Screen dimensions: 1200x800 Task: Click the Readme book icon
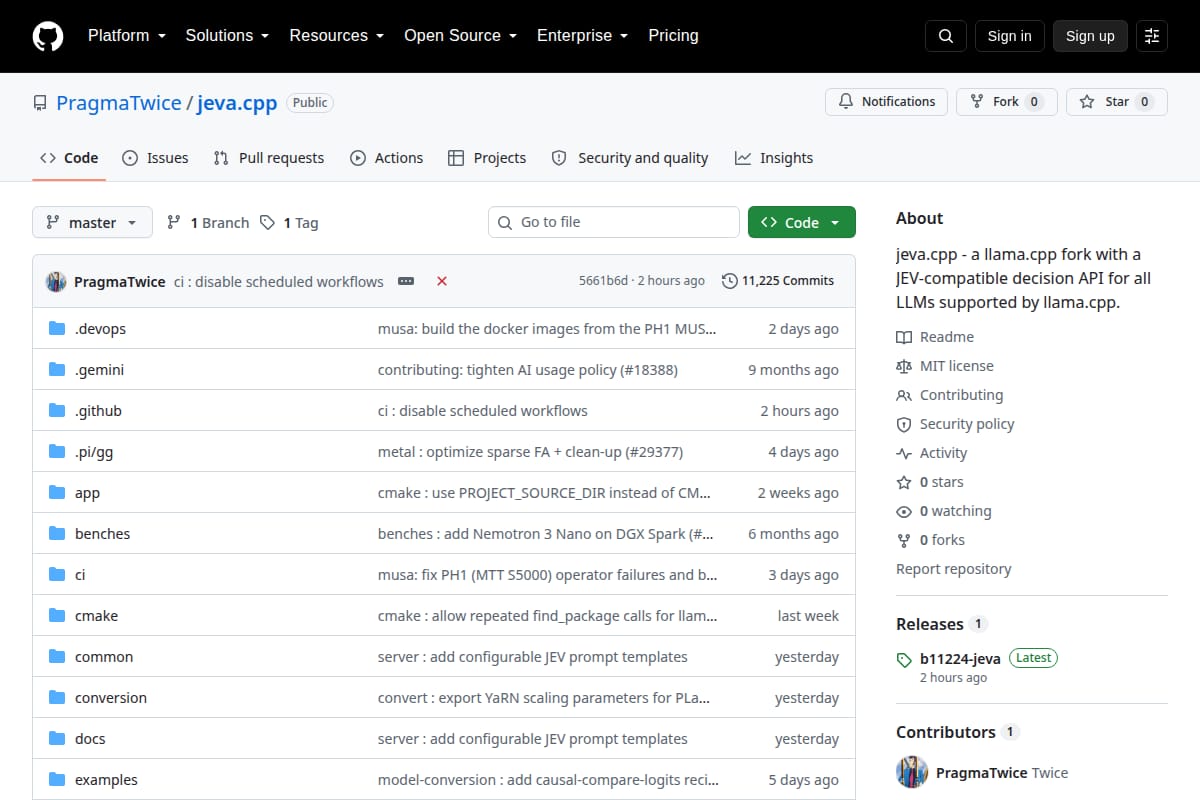pos(904,338)
